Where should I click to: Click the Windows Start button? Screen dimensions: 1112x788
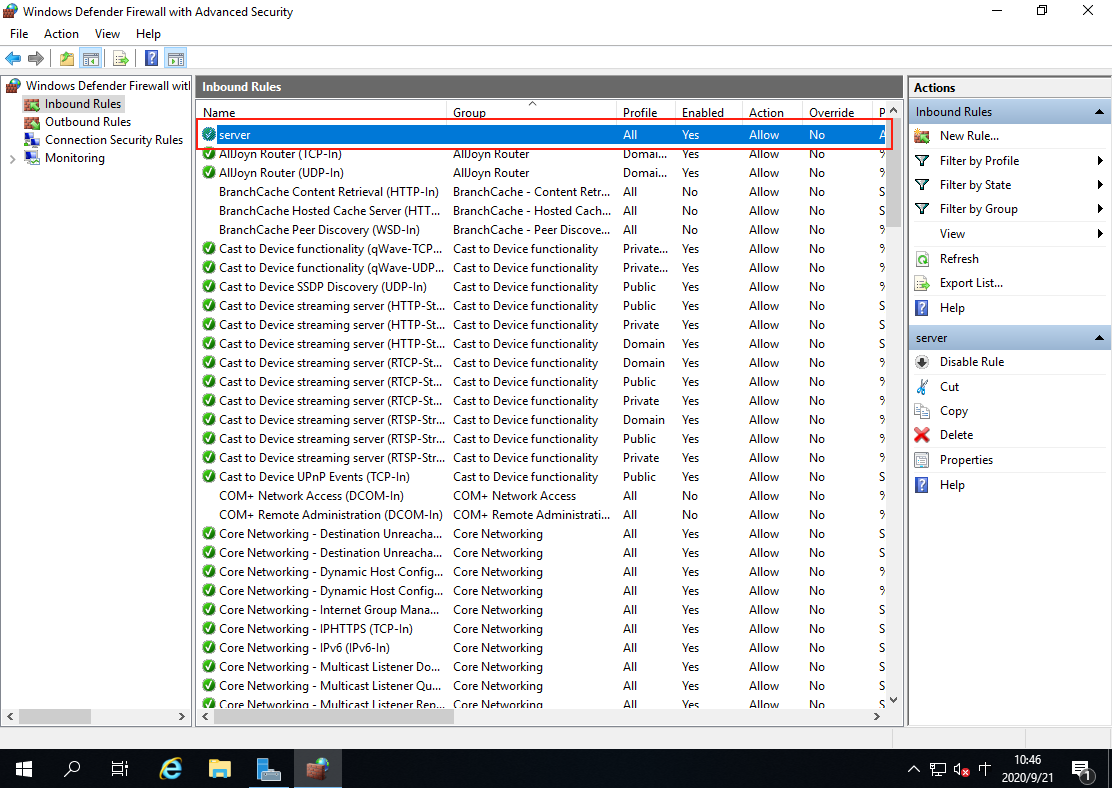(23, 768)
